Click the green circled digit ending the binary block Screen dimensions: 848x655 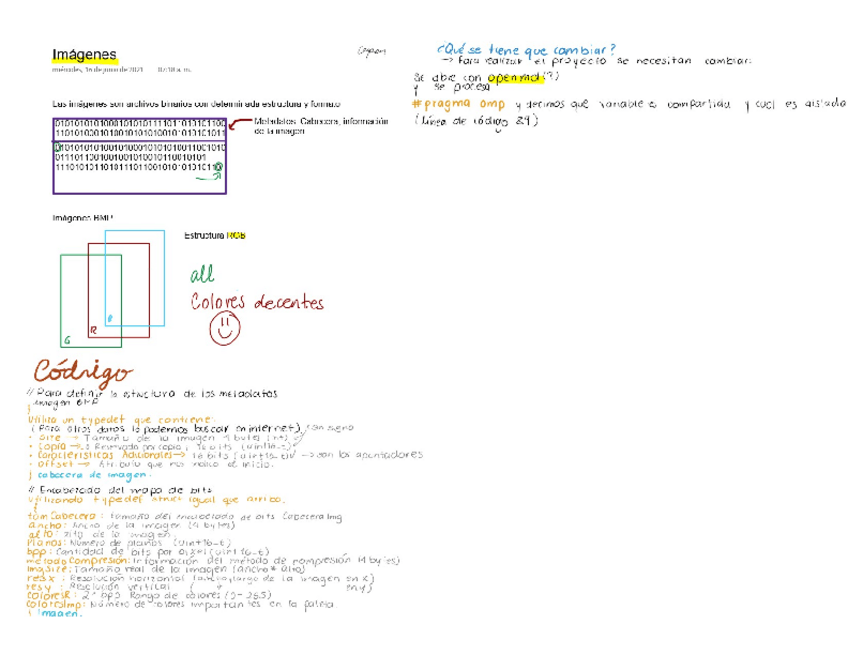click(218, 168)
